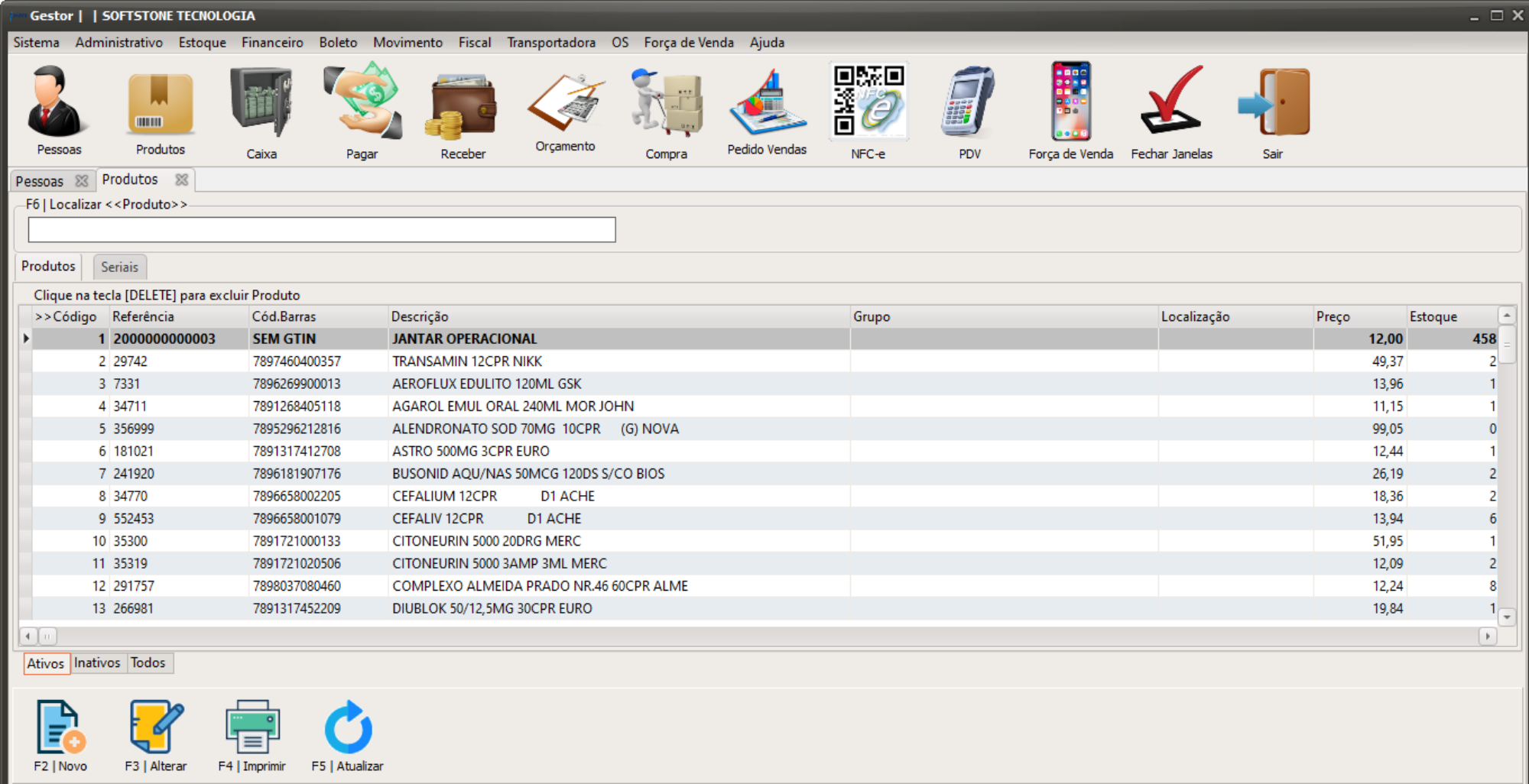1529x784 pixels.
Task: Switch to the Seriais tab
Action: [x=119, y=267]
